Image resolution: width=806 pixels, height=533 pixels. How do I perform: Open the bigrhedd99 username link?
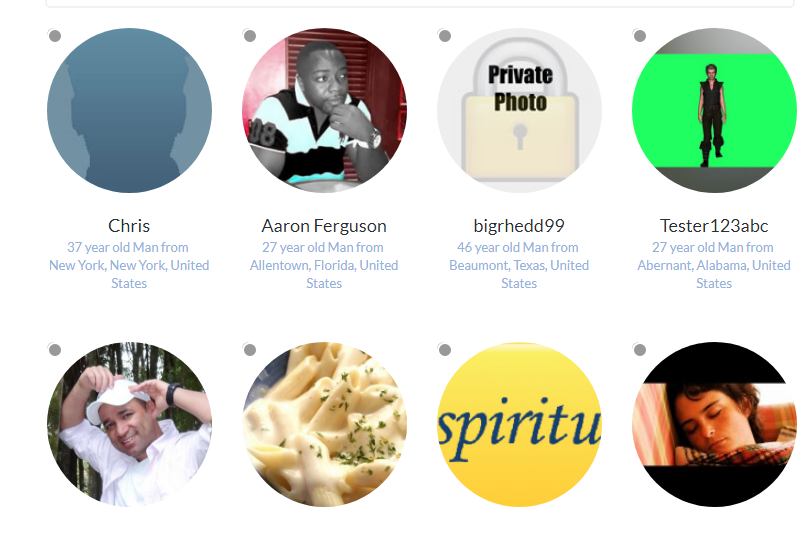point(519,226)
